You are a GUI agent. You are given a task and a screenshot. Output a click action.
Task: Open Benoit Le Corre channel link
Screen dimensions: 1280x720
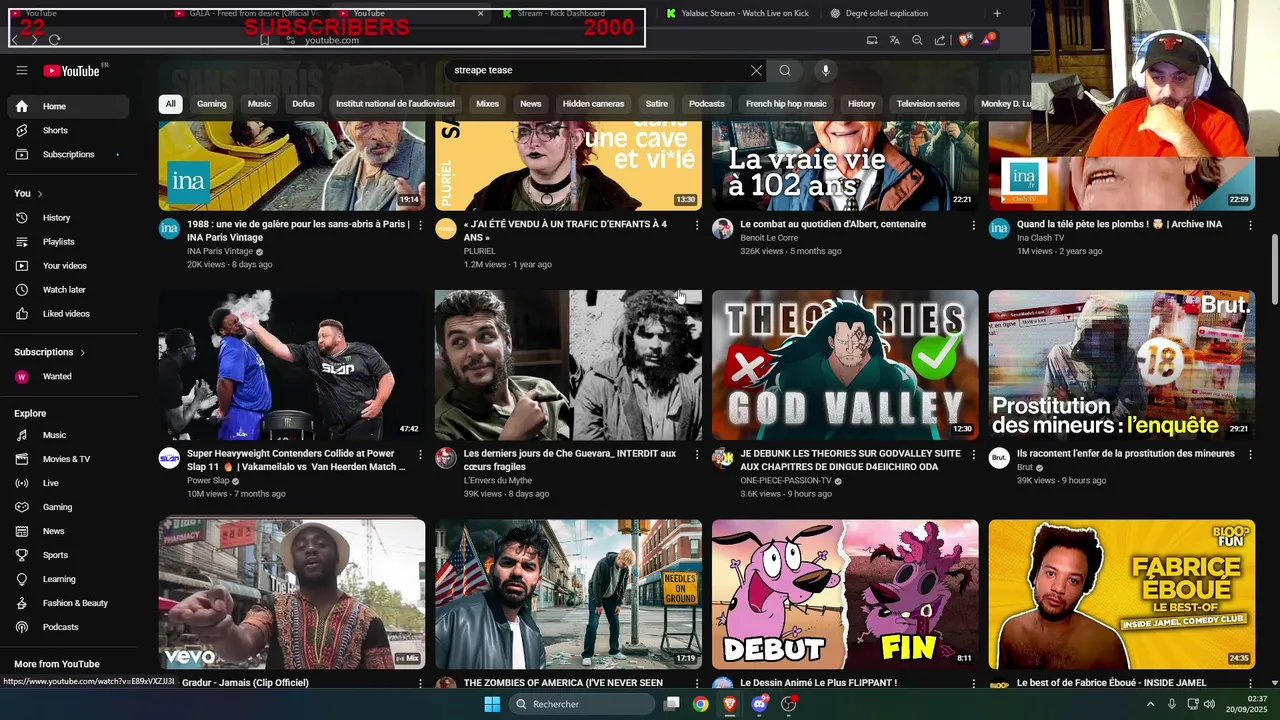[769, 238]
